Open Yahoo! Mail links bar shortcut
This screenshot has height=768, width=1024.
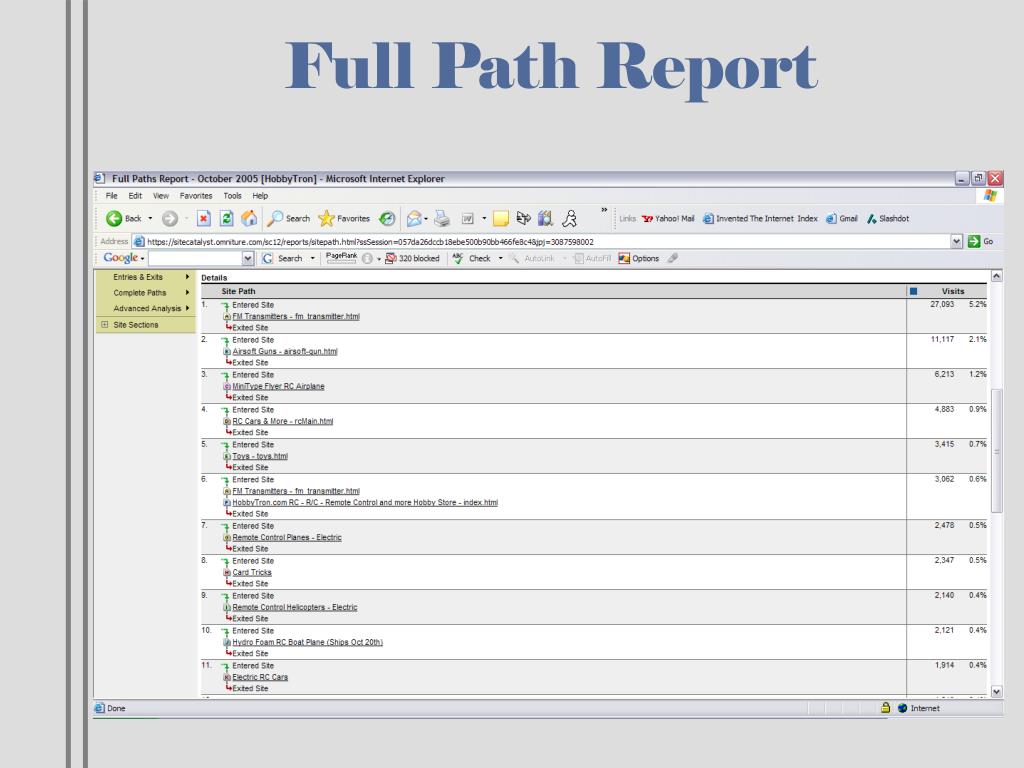(668, 219)
